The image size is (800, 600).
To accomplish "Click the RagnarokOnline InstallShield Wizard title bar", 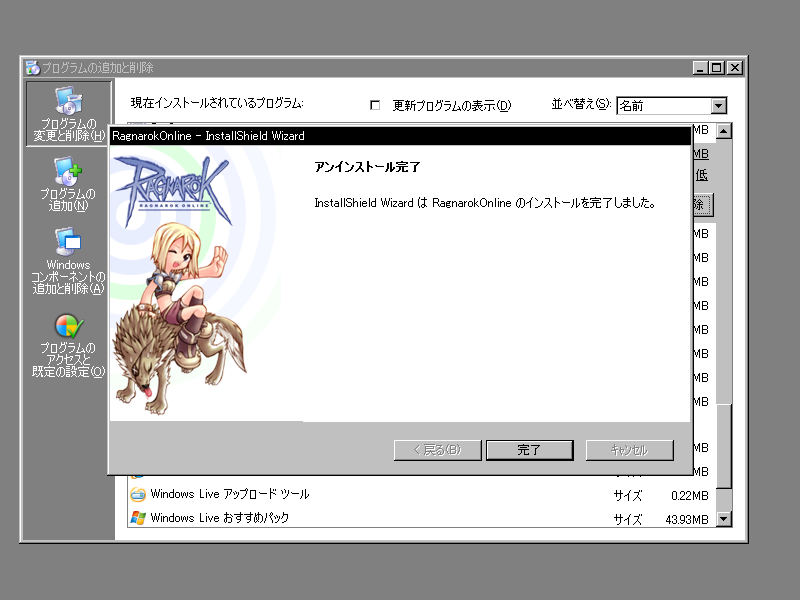I will point(401,136).
